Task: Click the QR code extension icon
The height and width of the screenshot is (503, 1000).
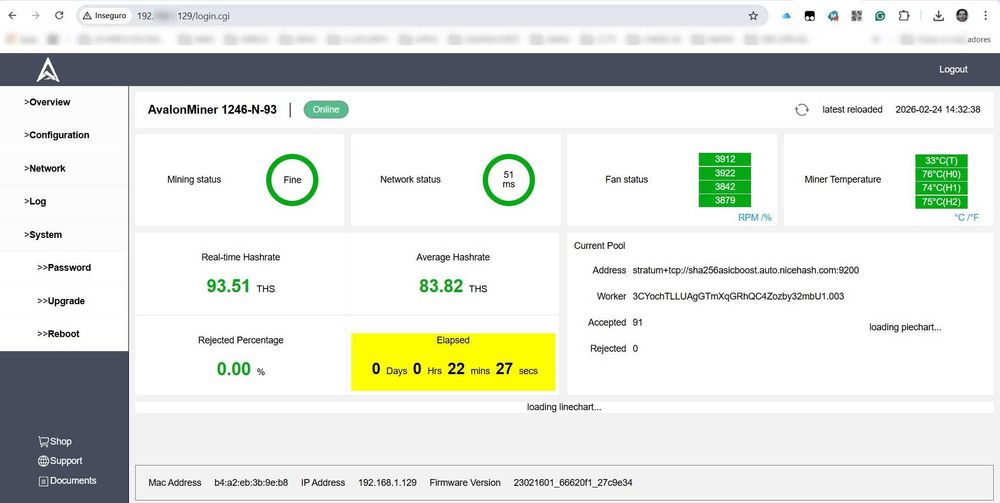Action: click(x=857, y=16)
